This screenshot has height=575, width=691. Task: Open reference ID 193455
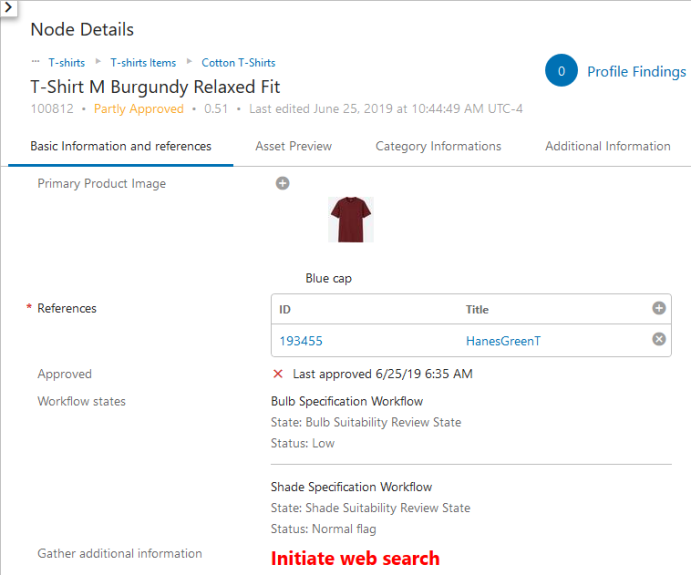click(x=301, y=341)
